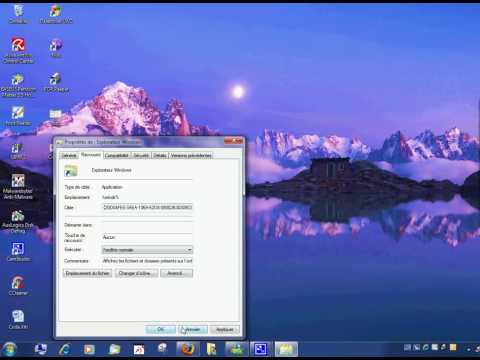Viewport: 480px width, 360px height.
Task: Open the Auslogics Disk Defrag desktop icon
Action: pos(18,222)
